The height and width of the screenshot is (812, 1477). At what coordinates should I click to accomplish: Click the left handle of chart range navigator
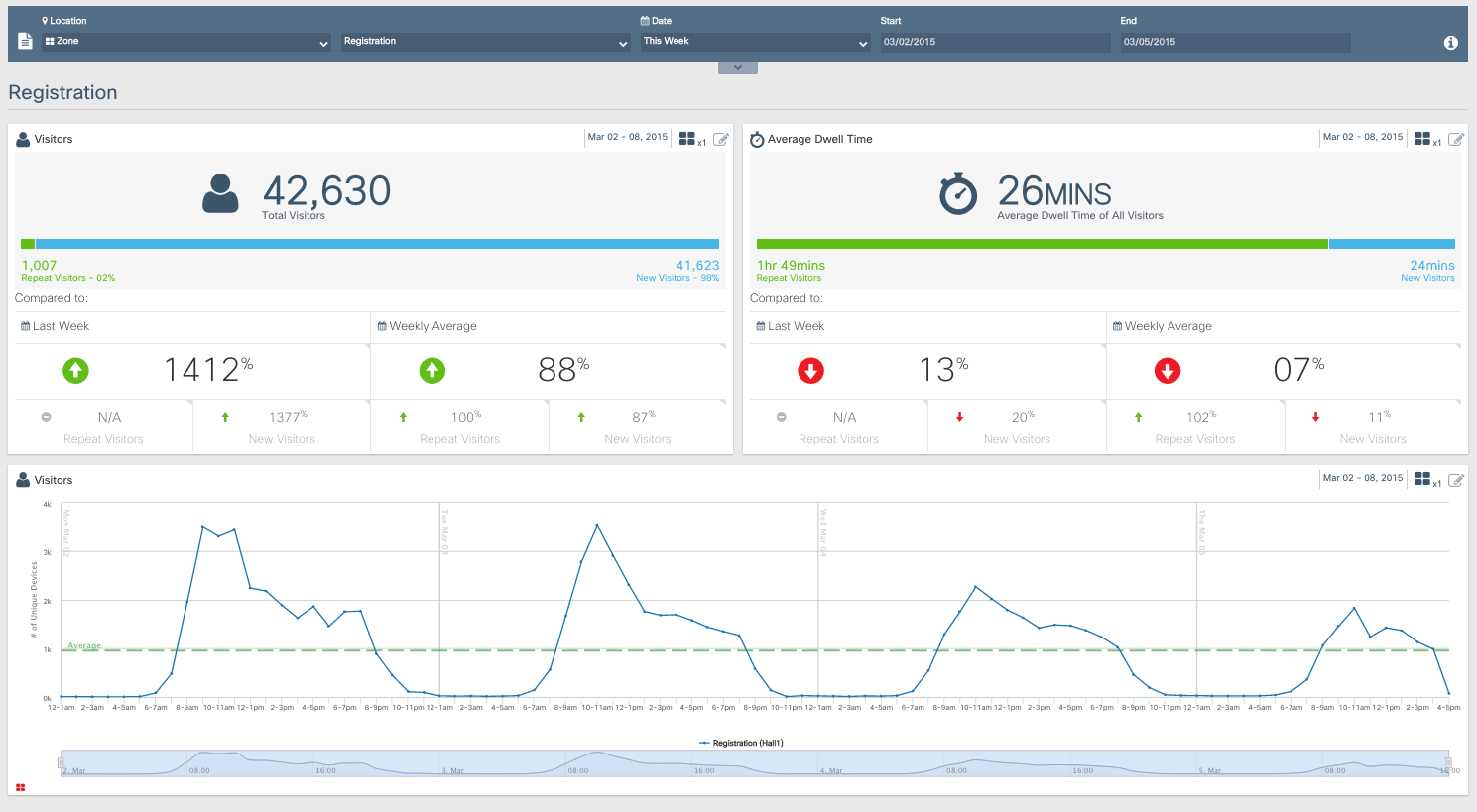tap(62, 763)
